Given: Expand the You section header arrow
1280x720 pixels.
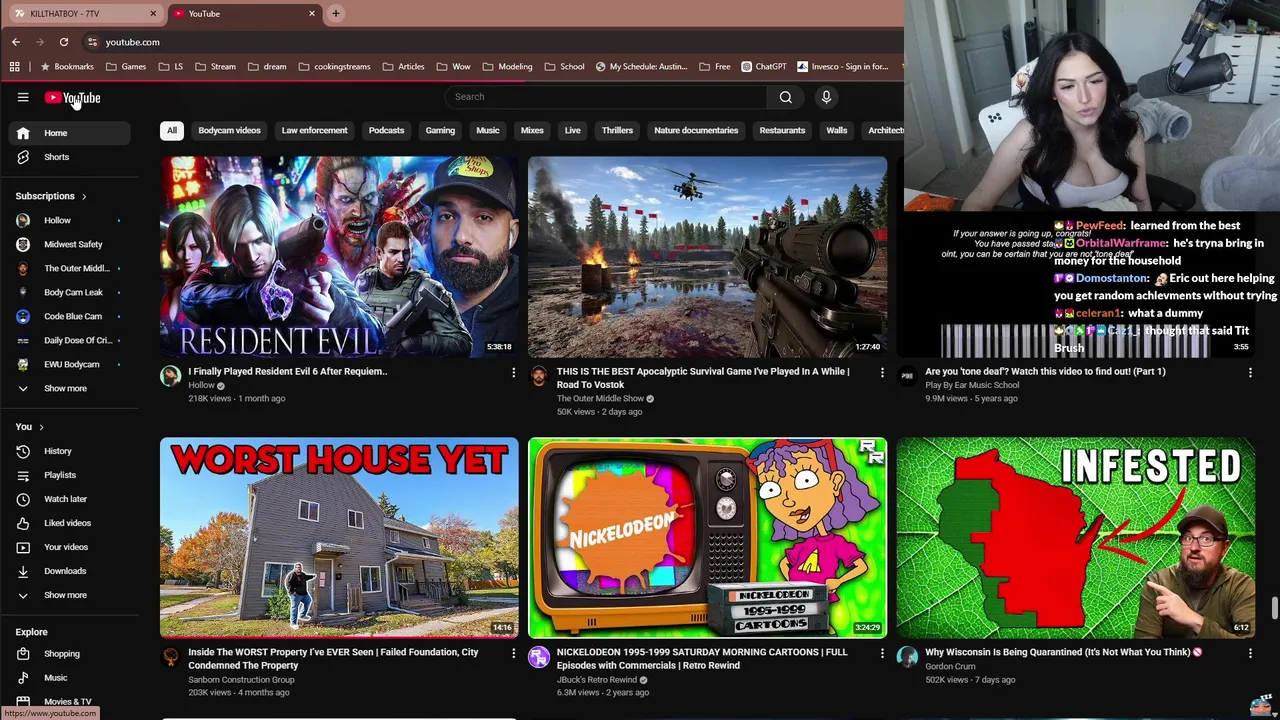Looking at the screenshot, I should click(x=41, y=427).
